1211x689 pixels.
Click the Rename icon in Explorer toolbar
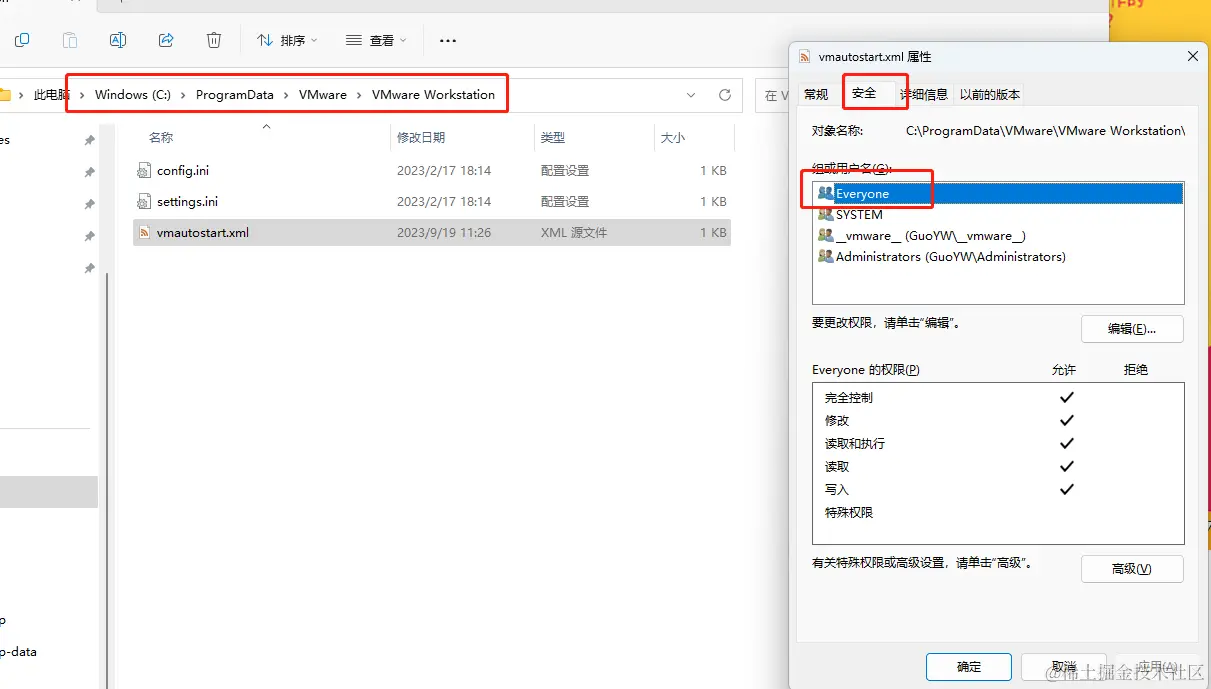[118, 40]
